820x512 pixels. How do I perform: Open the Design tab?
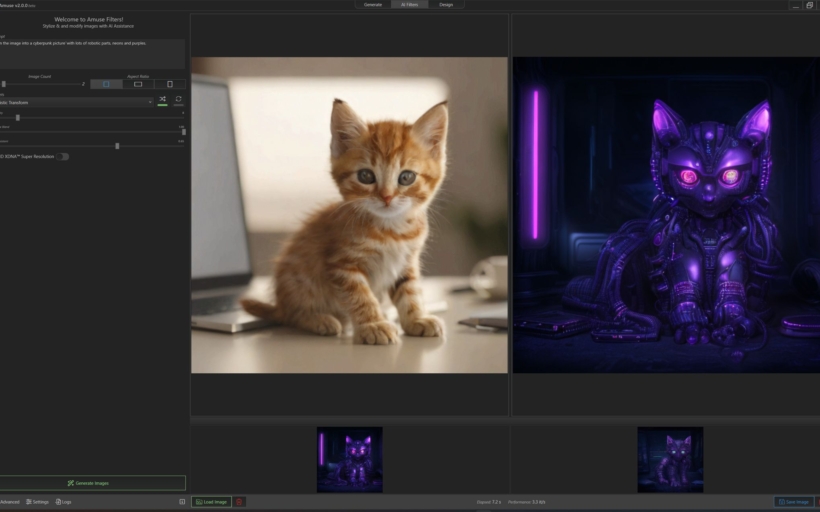coord(446,5)
